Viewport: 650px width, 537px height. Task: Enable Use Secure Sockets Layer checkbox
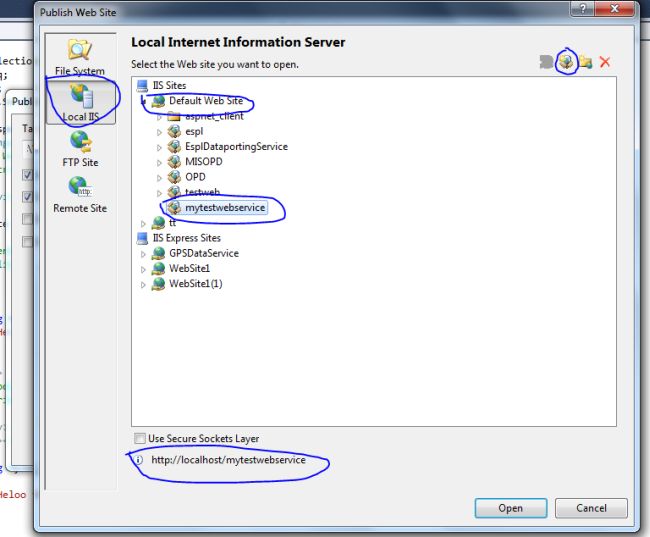(140, 438)
